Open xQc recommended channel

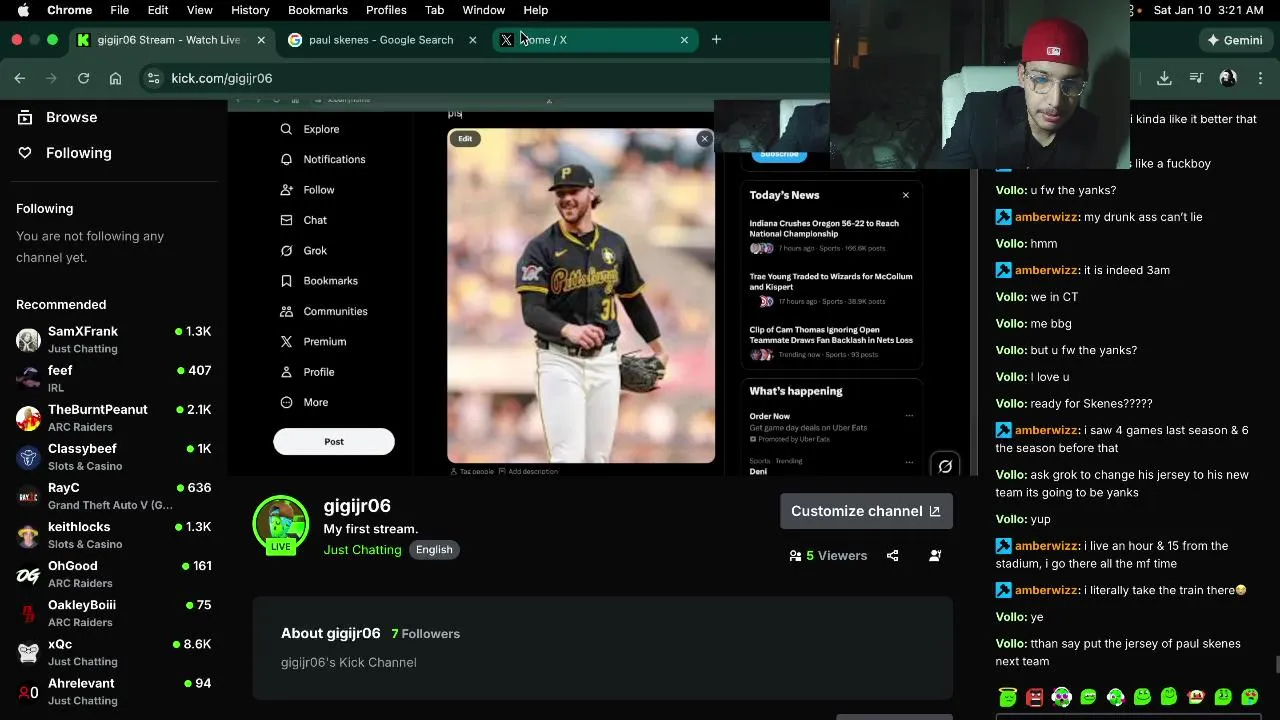click(114, 652)
